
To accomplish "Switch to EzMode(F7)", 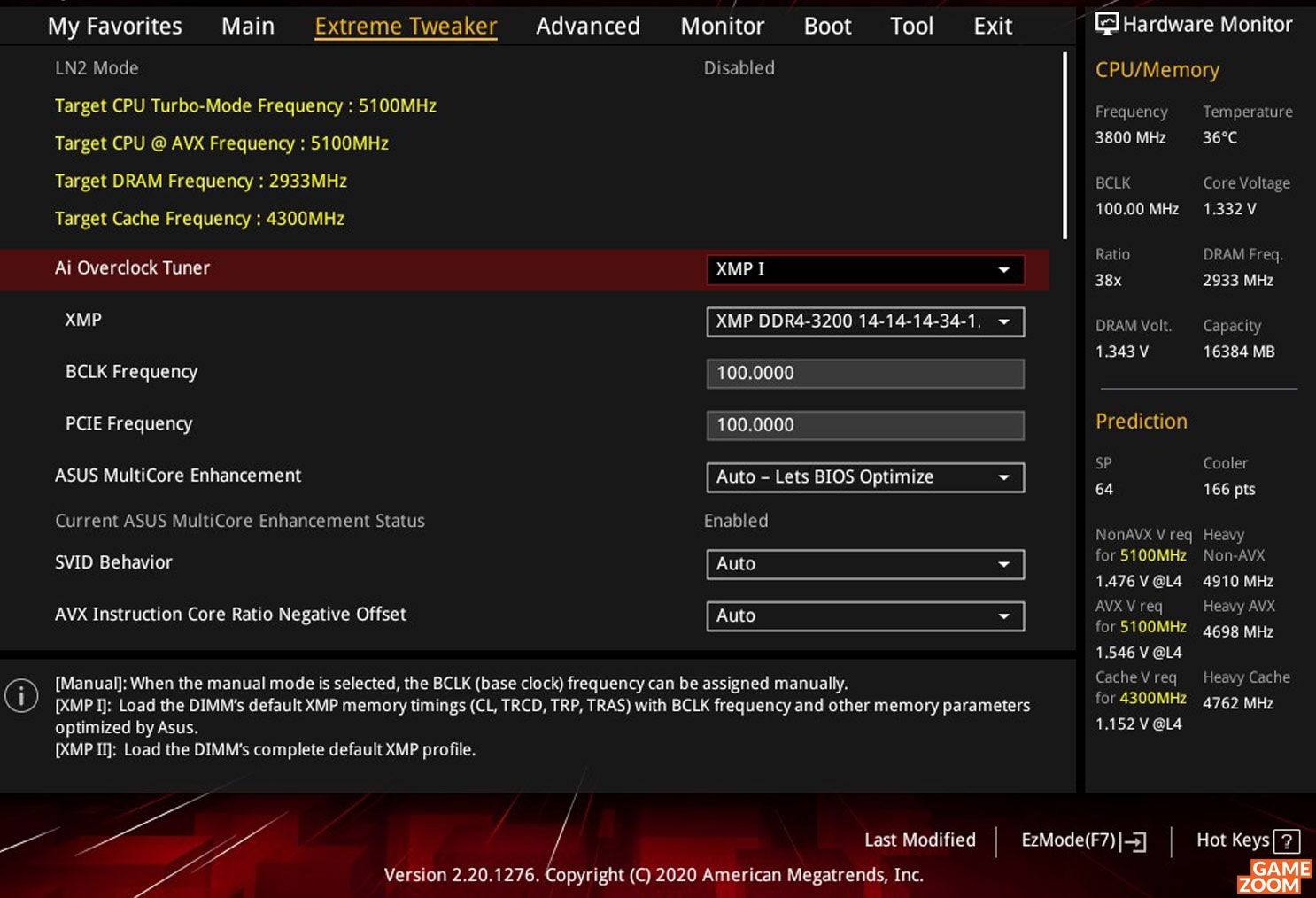I will [x=1083, y=840].
